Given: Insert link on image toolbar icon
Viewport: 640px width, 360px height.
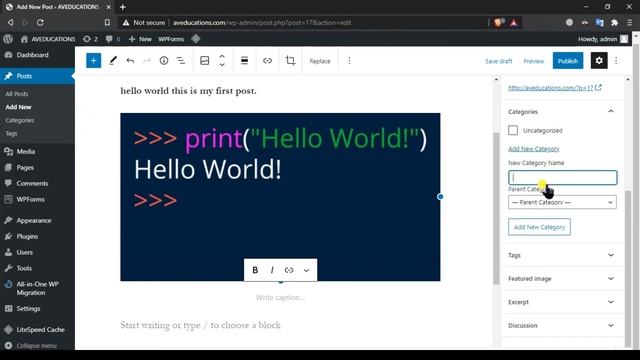Looking at the screenshot, I should tap(267, 61).
